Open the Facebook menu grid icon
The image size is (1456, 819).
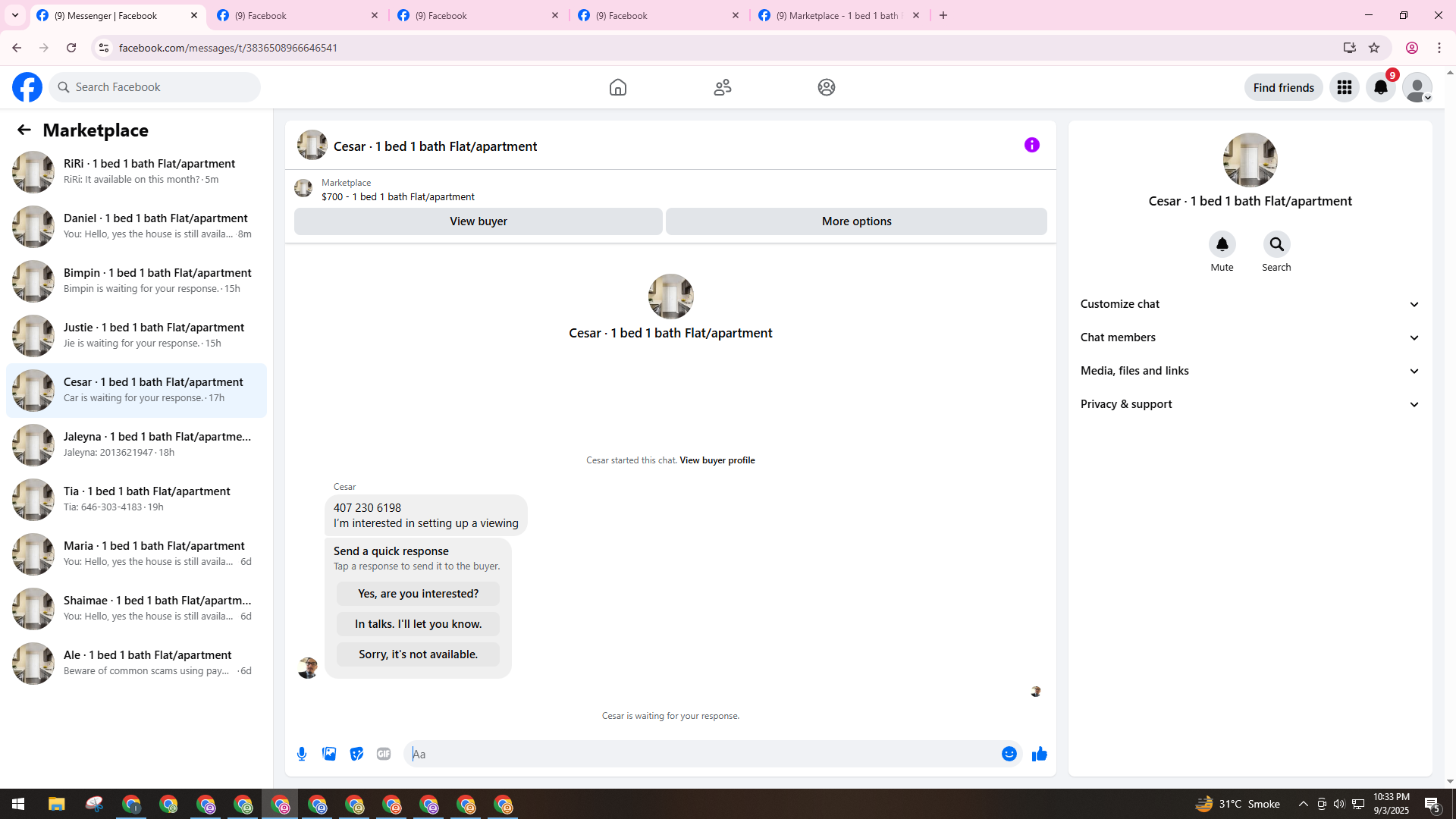pos(1345,87)
